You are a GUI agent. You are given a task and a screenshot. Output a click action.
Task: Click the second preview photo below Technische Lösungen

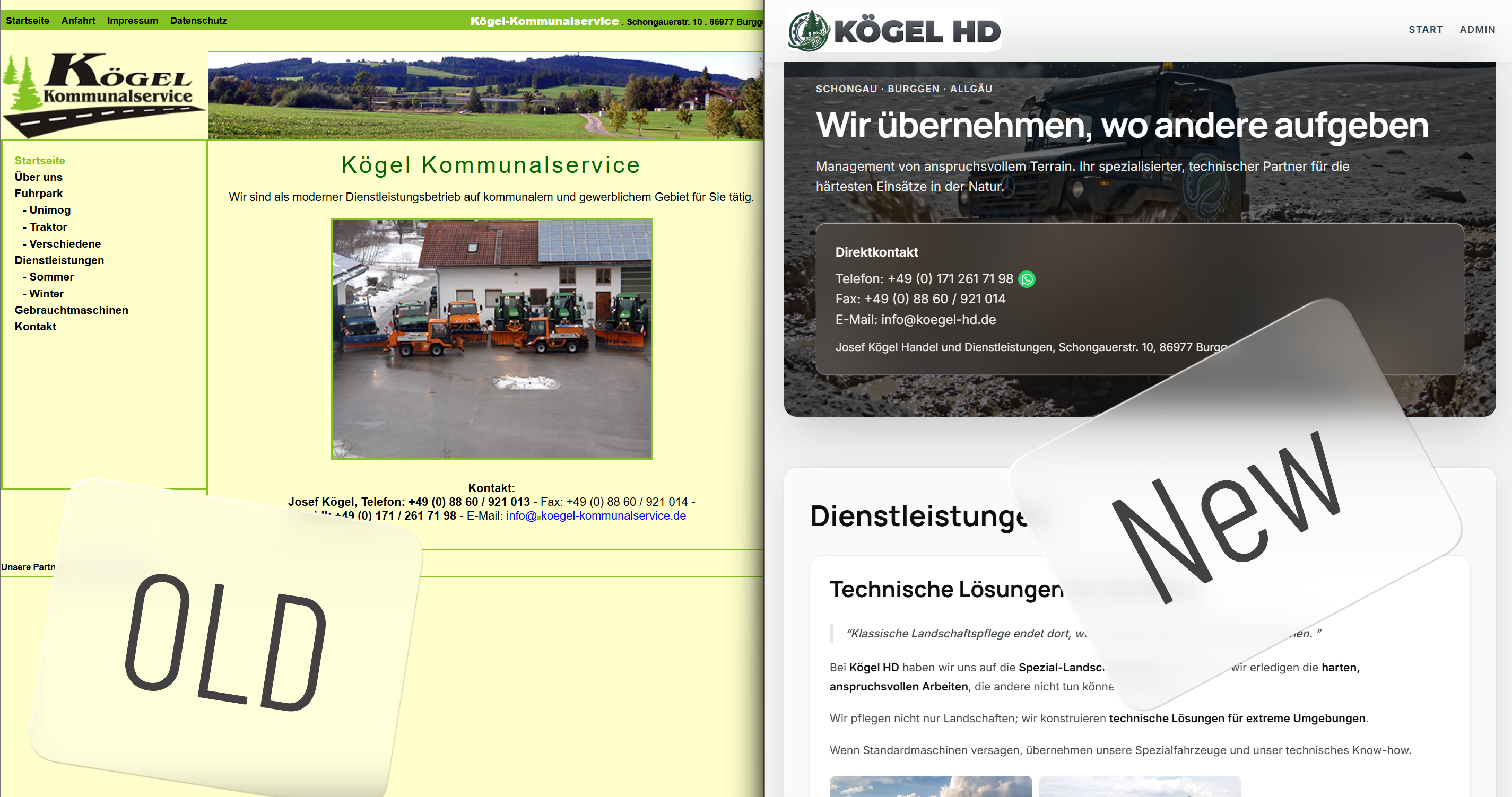1139,786
